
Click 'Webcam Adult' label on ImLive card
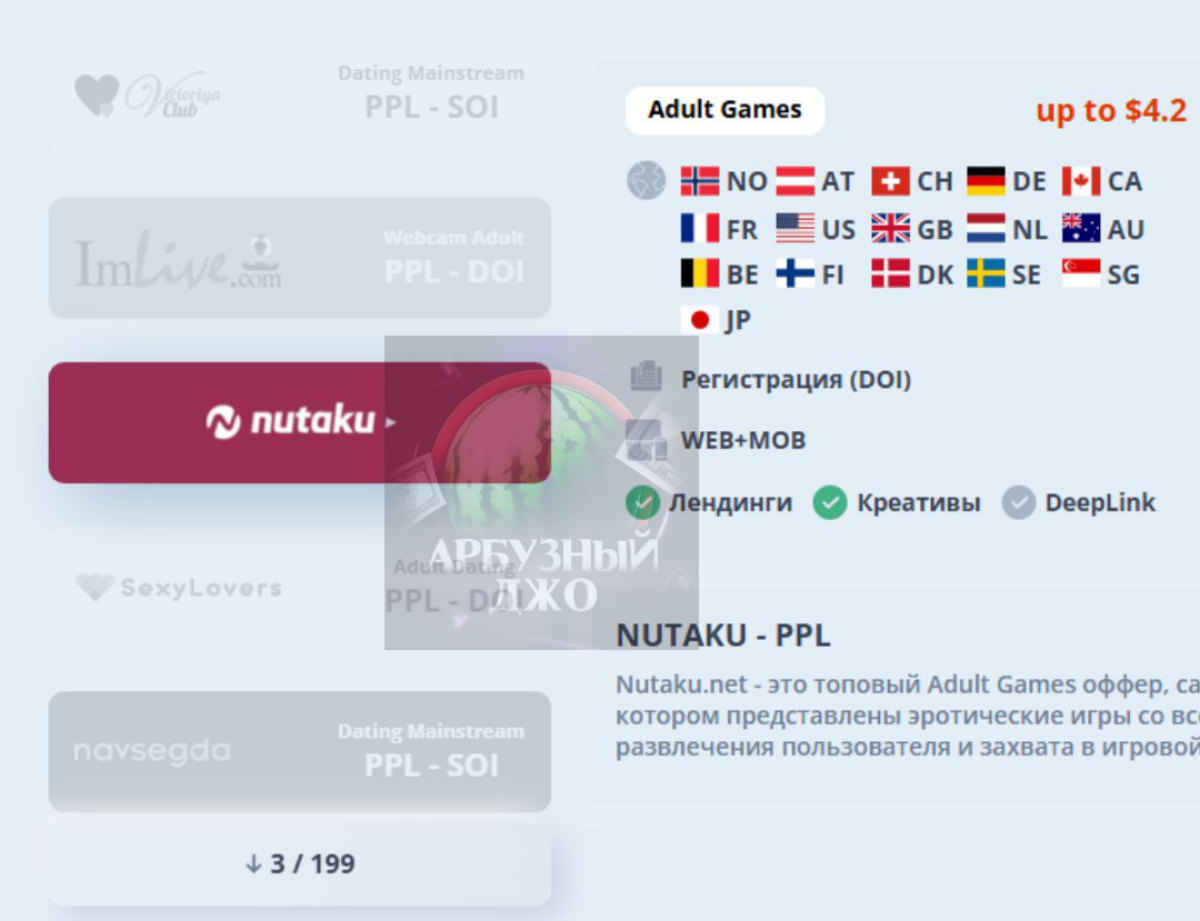(454, 238)
